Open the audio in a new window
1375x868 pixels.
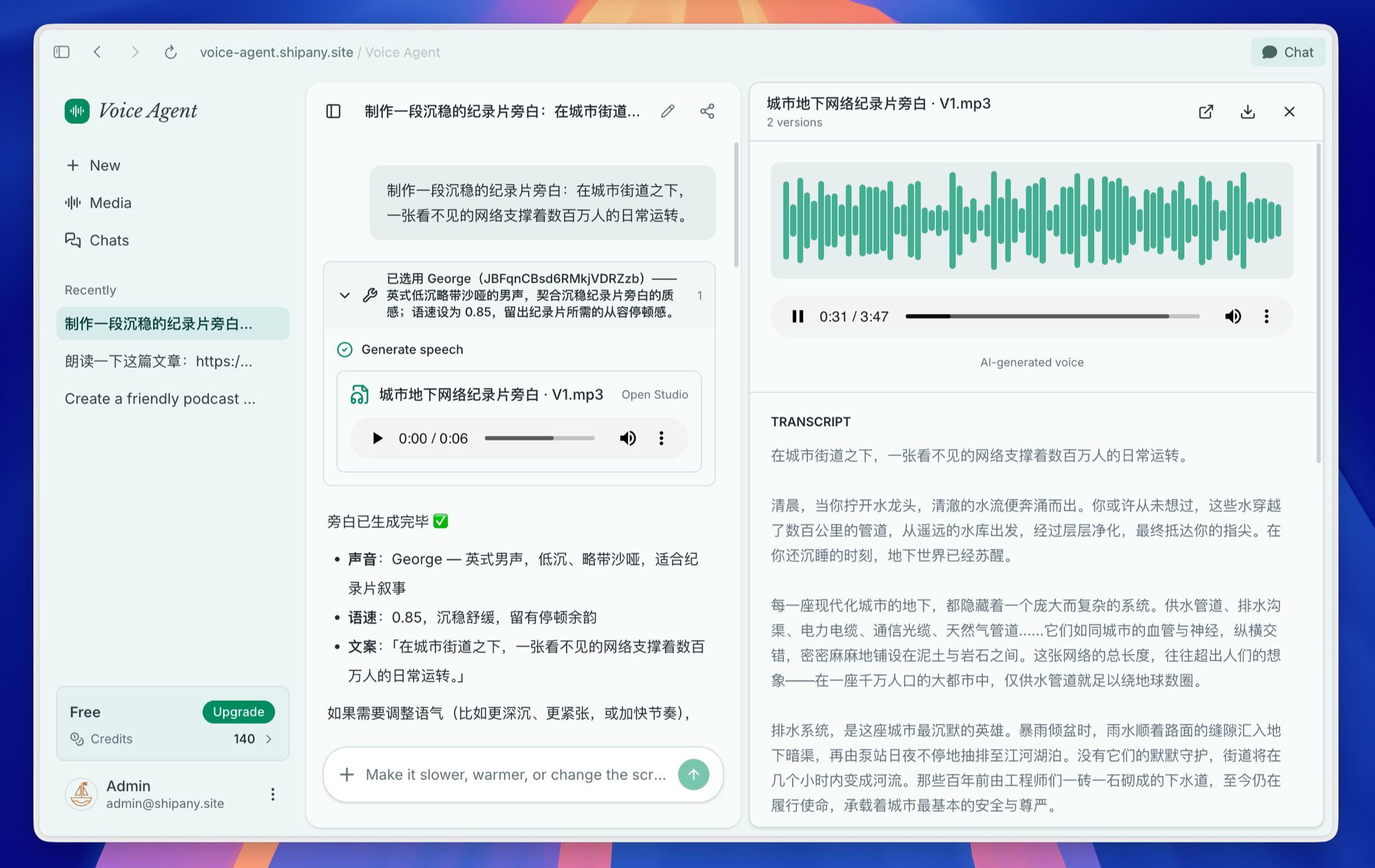coord(1206,112)
